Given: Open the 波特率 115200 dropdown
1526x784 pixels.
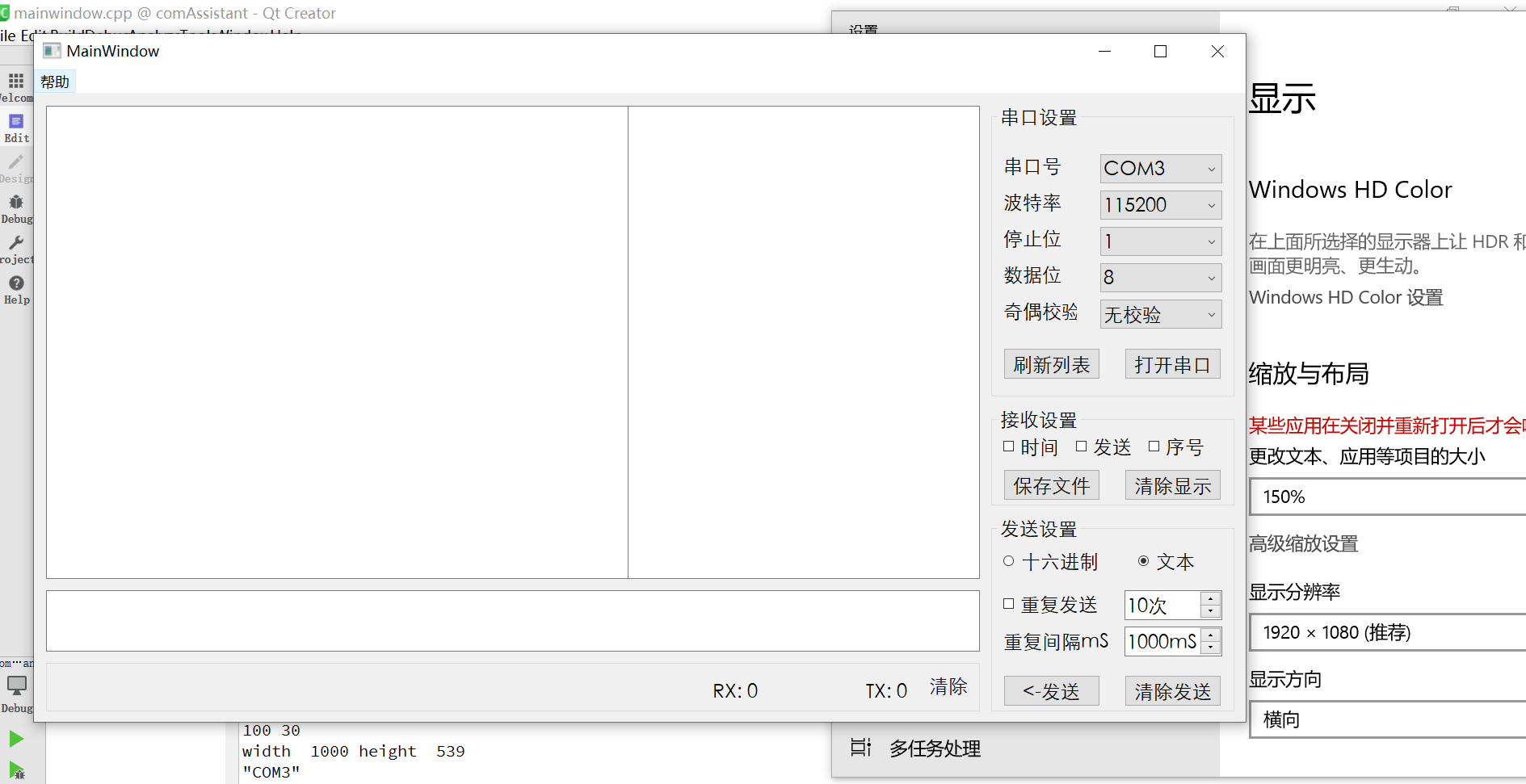Looking at the screenshot, I should [1161, 205].
